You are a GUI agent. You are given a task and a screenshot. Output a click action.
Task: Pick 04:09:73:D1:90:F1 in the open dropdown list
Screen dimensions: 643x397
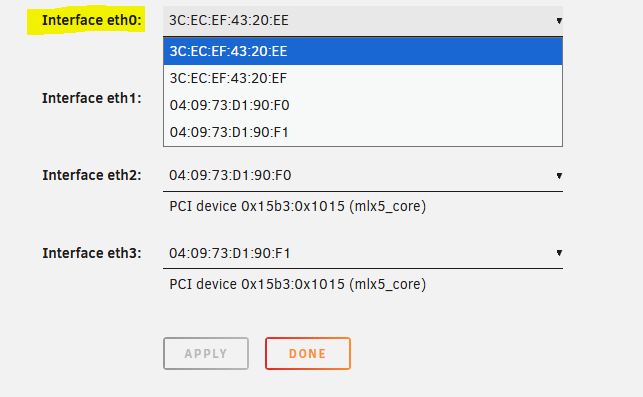tap(363, 132)
